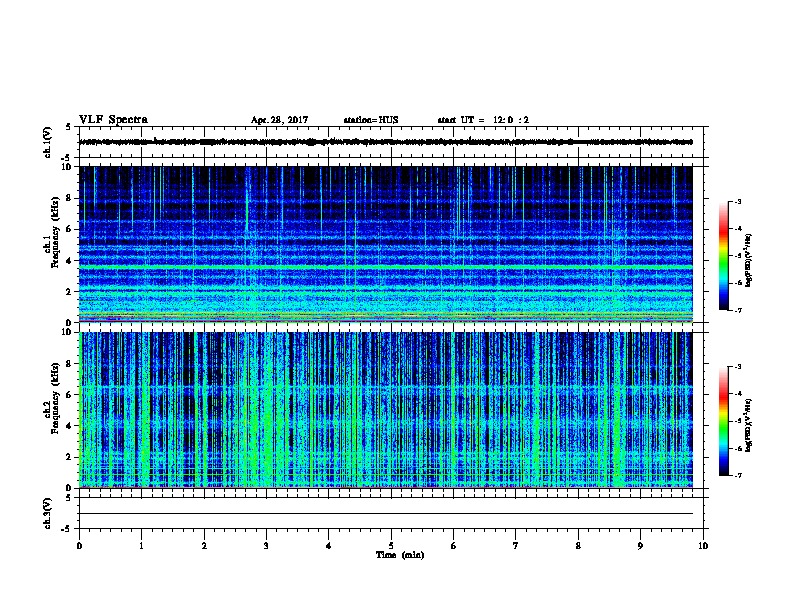This screenshot has height=612, width=792.
Task: Click the "VLF Spectra" plot title
Action: click(x=113, y=120)
